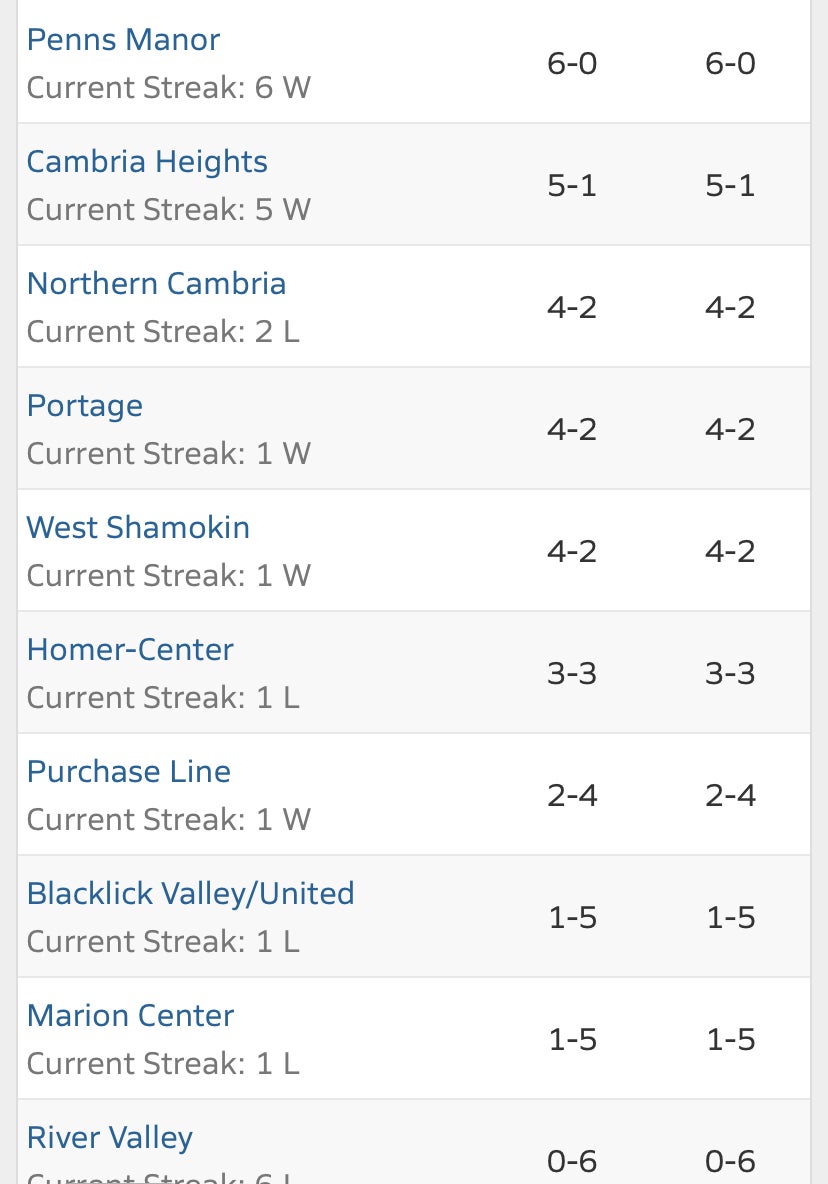Click the streak text under Blacklick Valley/United
The height and width of the screenshot is (1184, 828).
pyautogui.click(x=163, y=942)
